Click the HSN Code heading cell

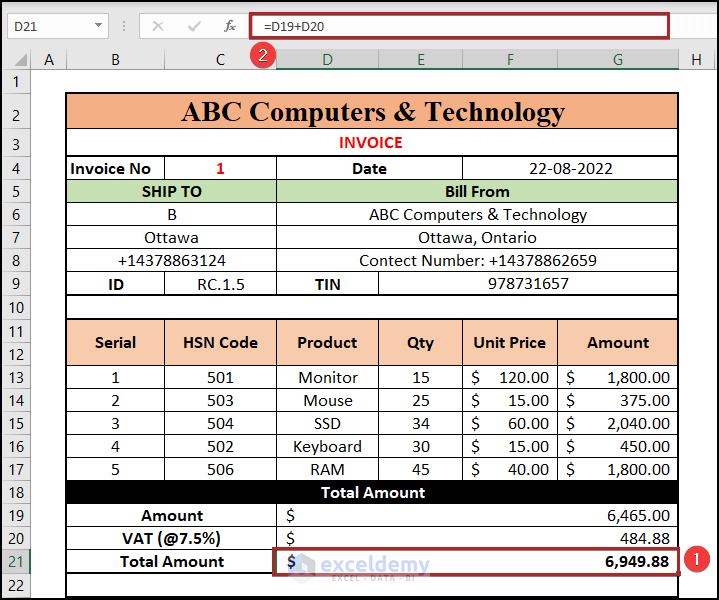[x=221, y=343]
